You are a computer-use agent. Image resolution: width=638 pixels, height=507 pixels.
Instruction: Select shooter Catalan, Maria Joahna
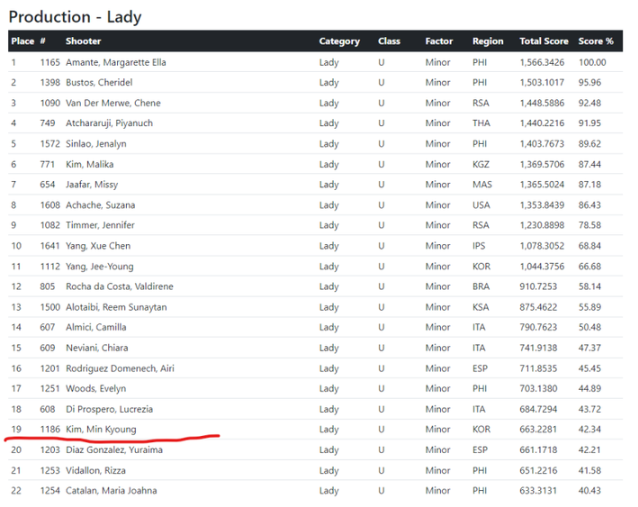(111, 490)
